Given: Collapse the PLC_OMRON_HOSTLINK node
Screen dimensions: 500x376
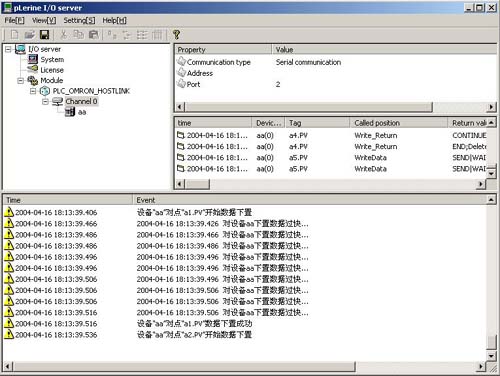Looking at the screenshot, I should 33,91.
